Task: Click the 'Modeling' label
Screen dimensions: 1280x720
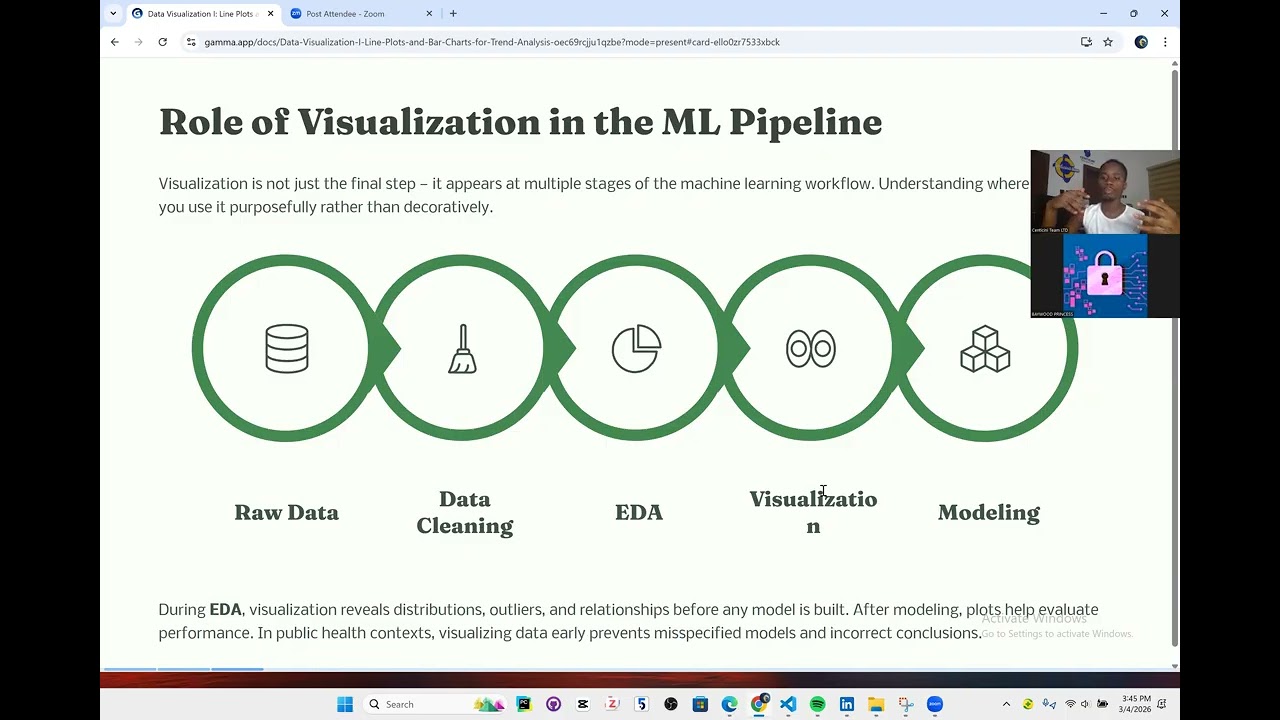Action: [989, 512]
